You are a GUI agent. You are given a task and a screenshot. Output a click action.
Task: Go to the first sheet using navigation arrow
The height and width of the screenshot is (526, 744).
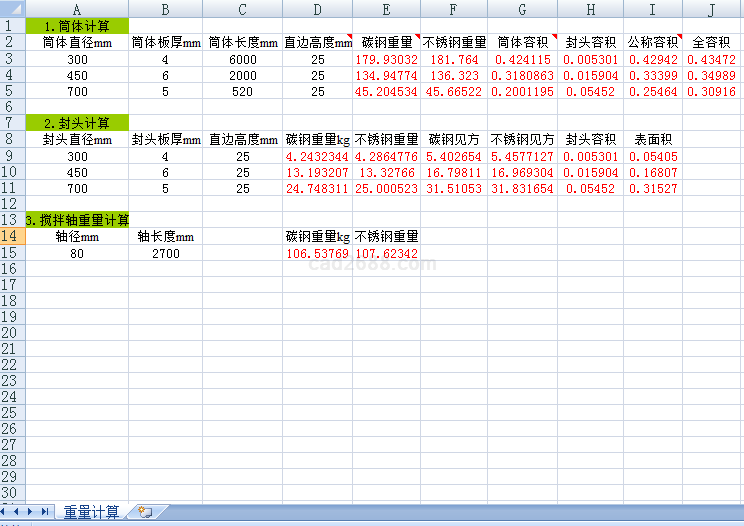pyautogui.click(x=7, y=512)
